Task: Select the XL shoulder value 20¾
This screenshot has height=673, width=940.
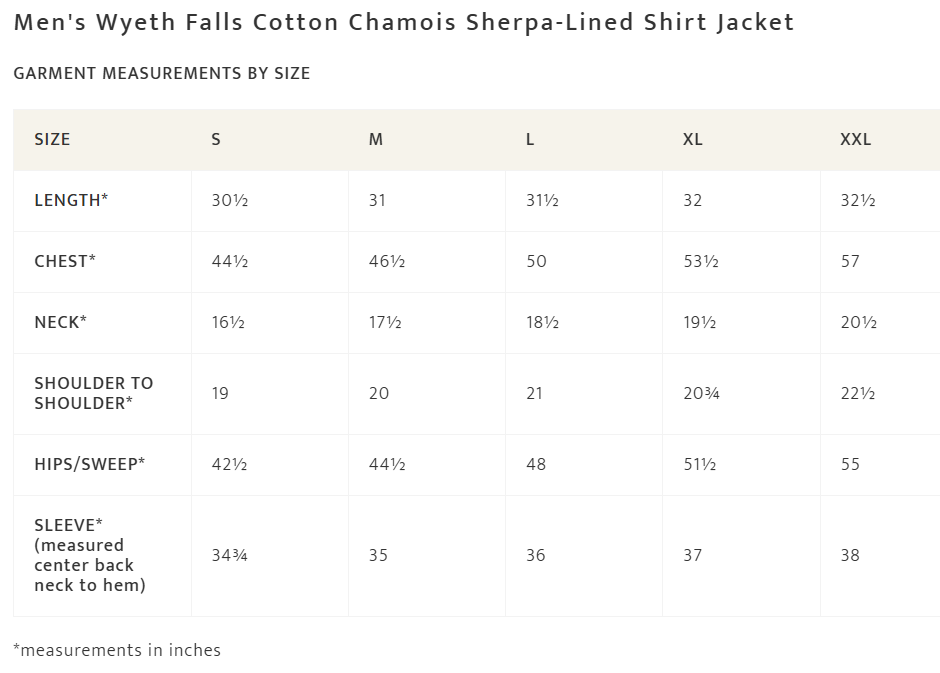Action: click(701, 393)
